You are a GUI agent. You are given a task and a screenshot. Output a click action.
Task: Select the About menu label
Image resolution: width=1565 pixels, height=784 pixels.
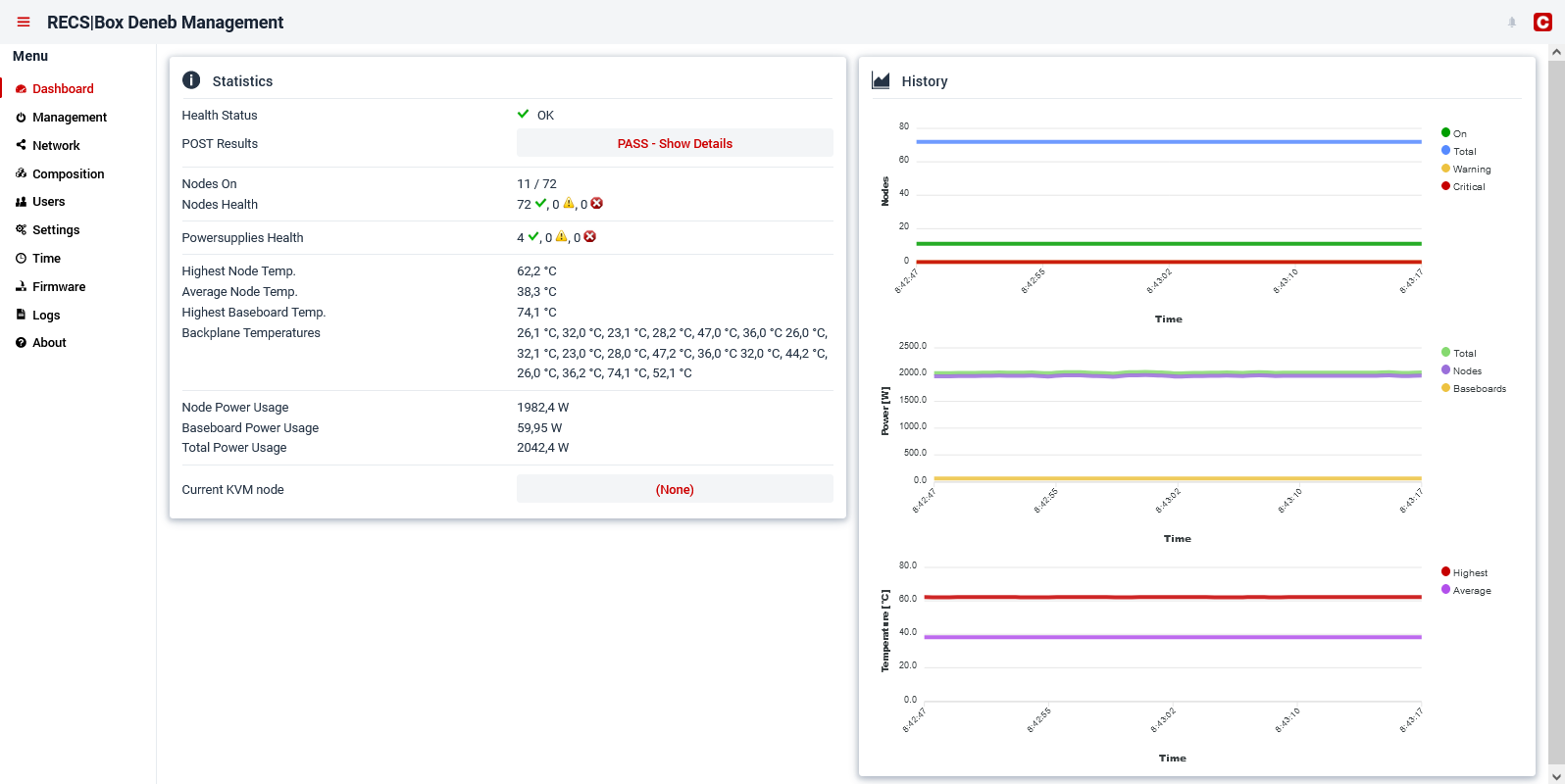point(49,343)
